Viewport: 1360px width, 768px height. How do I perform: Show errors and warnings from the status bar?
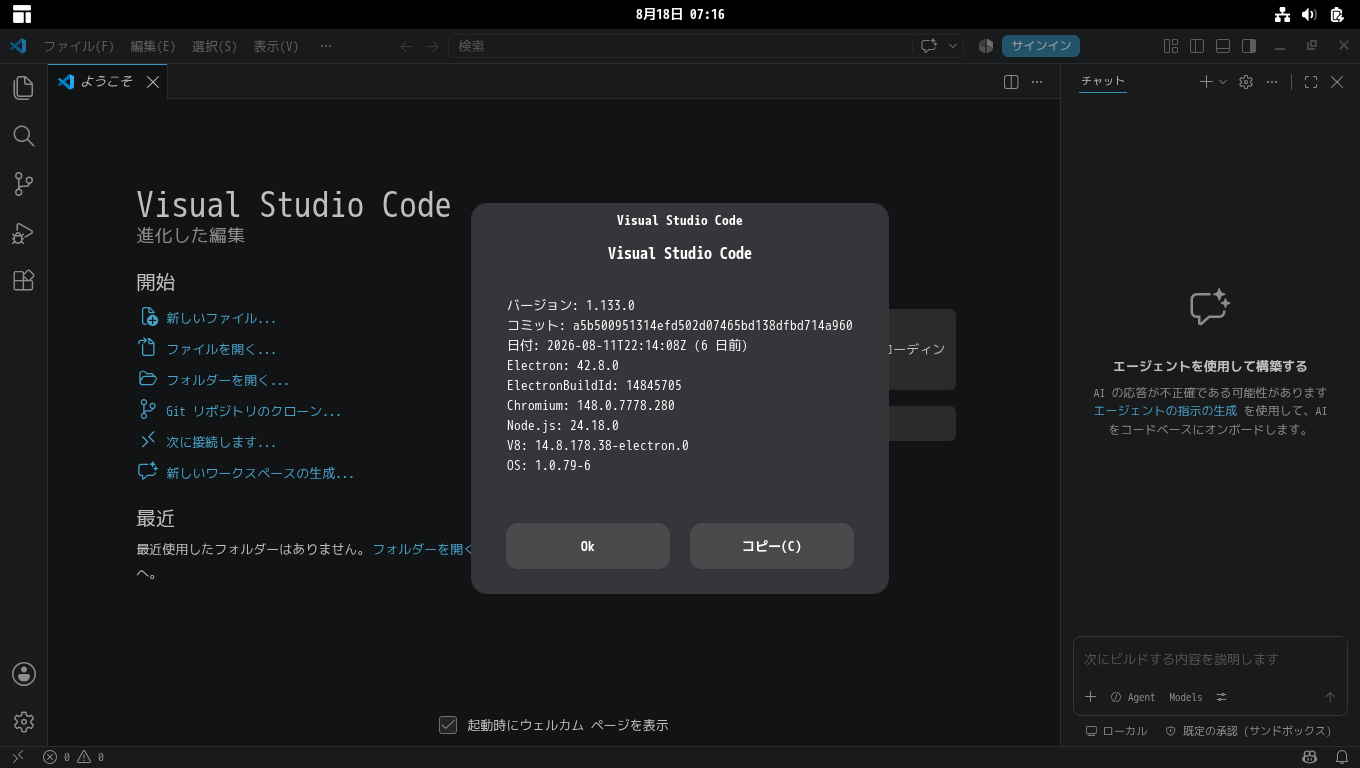click(x=74, y=757)
